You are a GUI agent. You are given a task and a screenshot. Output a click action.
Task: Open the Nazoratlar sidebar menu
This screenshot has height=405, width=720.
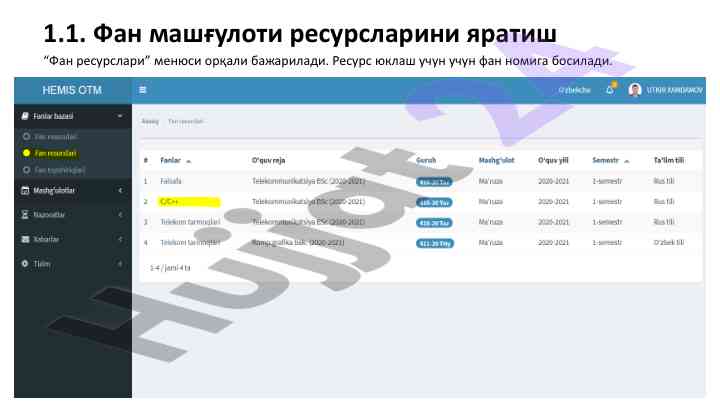tap(73, 214)
